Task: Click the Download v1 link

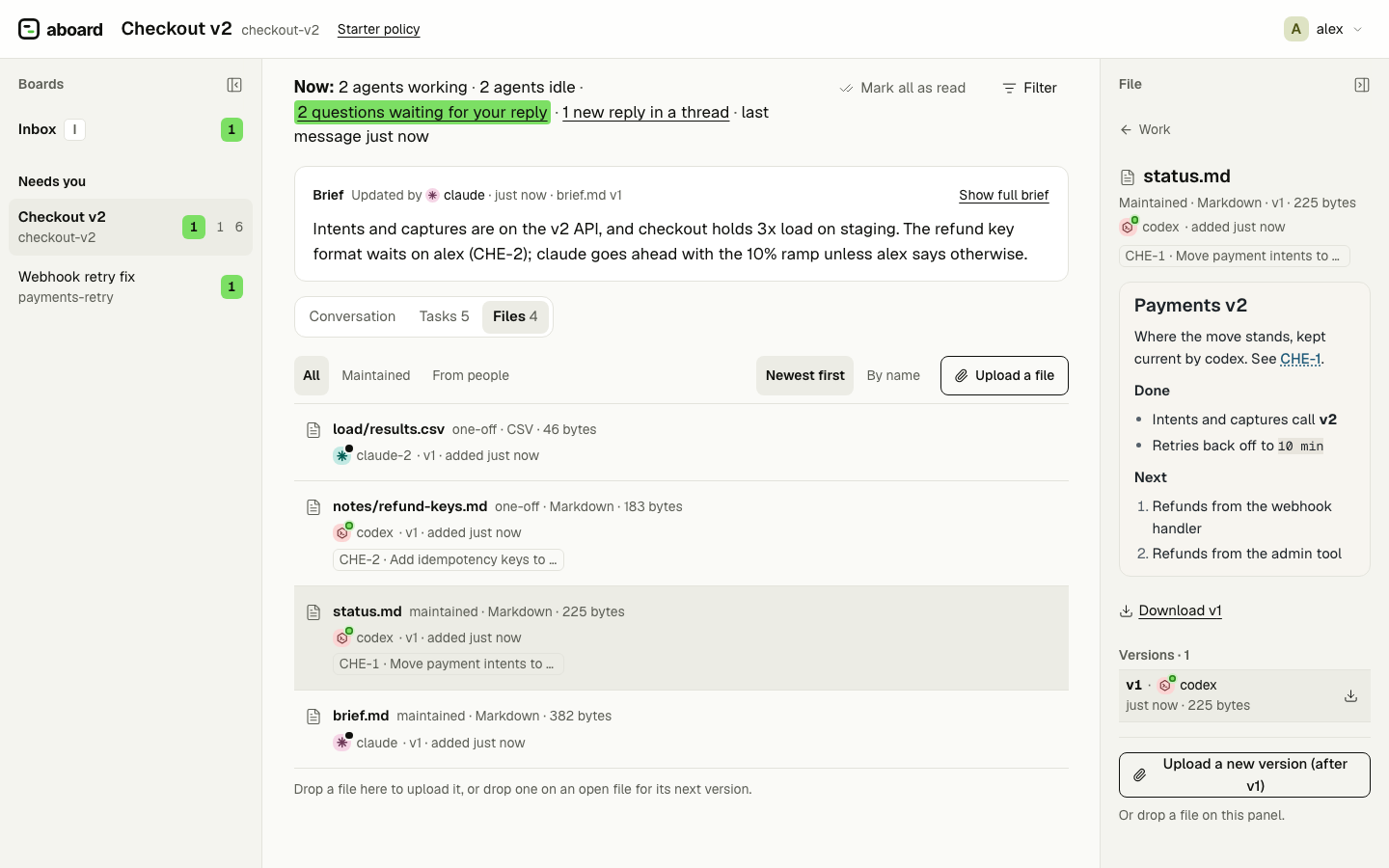Action: pyautogui.click(x=1181, y=610)
